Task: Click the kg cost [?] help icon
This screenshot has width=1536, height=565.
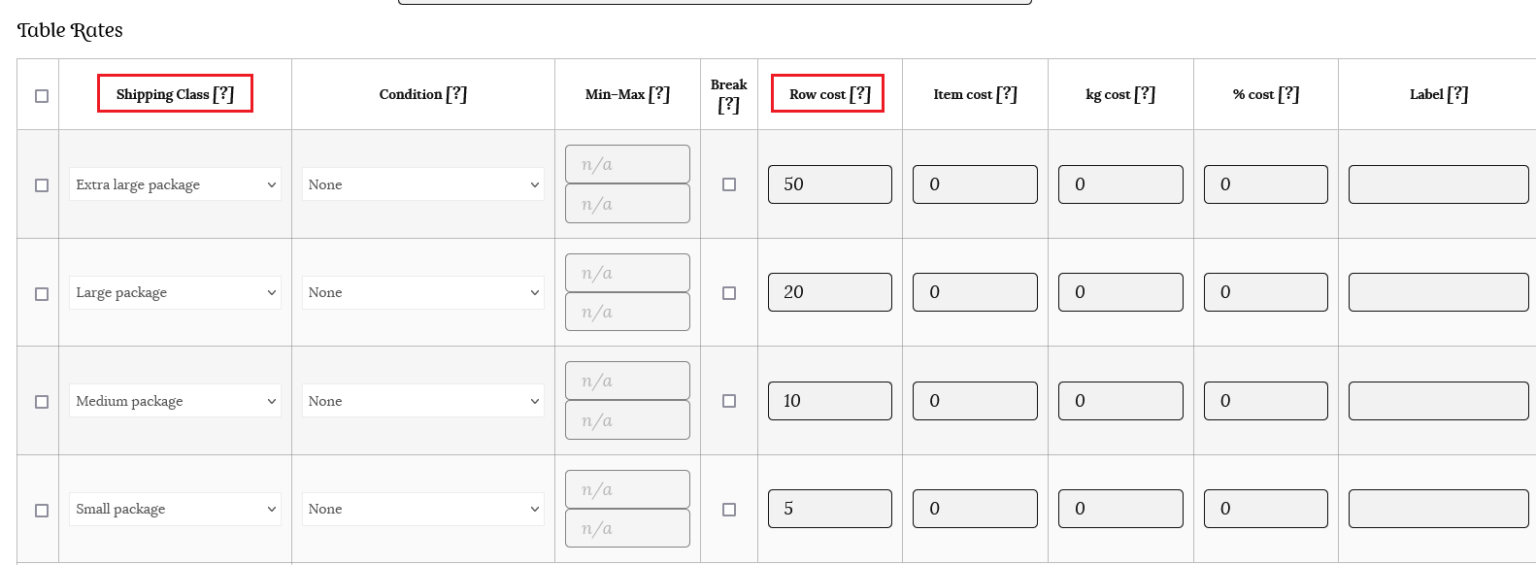Action: point(1145,95)
